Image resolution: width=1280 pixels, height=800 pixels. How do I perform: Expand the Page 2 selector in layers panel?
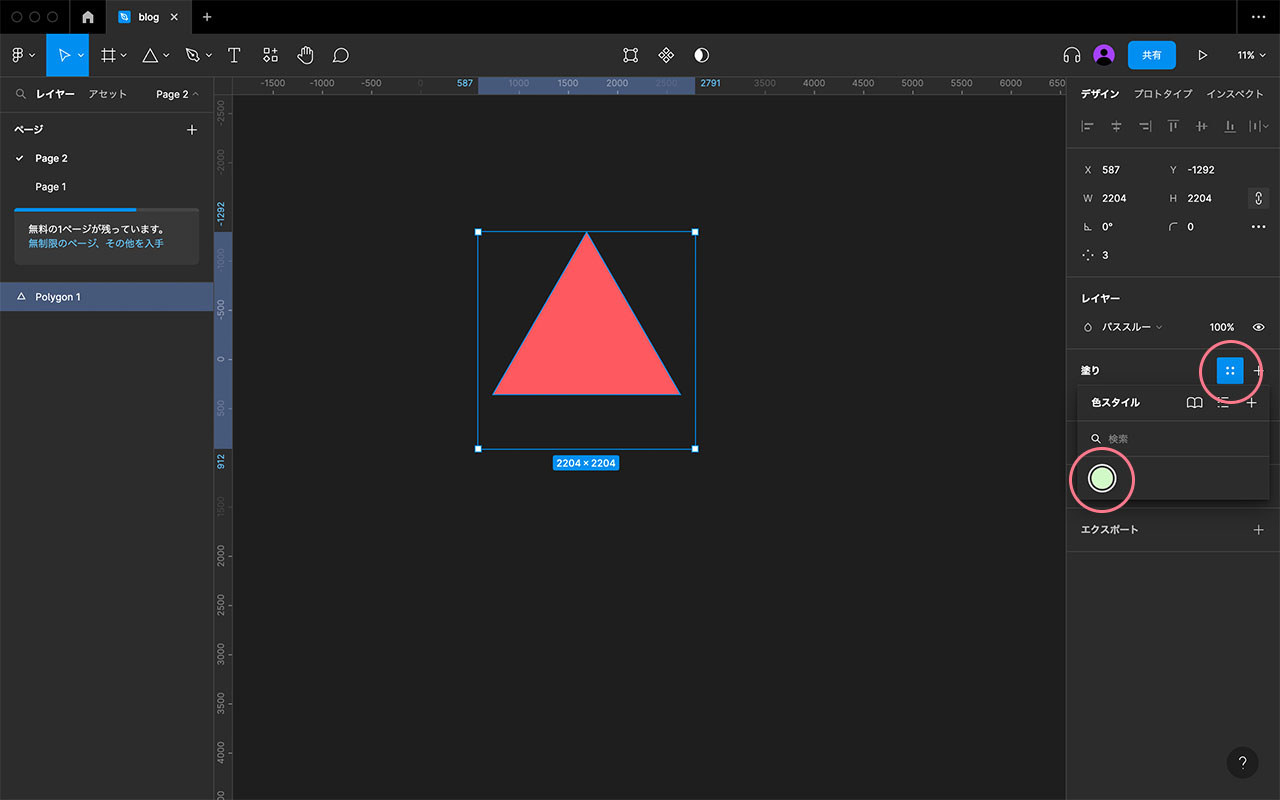177,94
